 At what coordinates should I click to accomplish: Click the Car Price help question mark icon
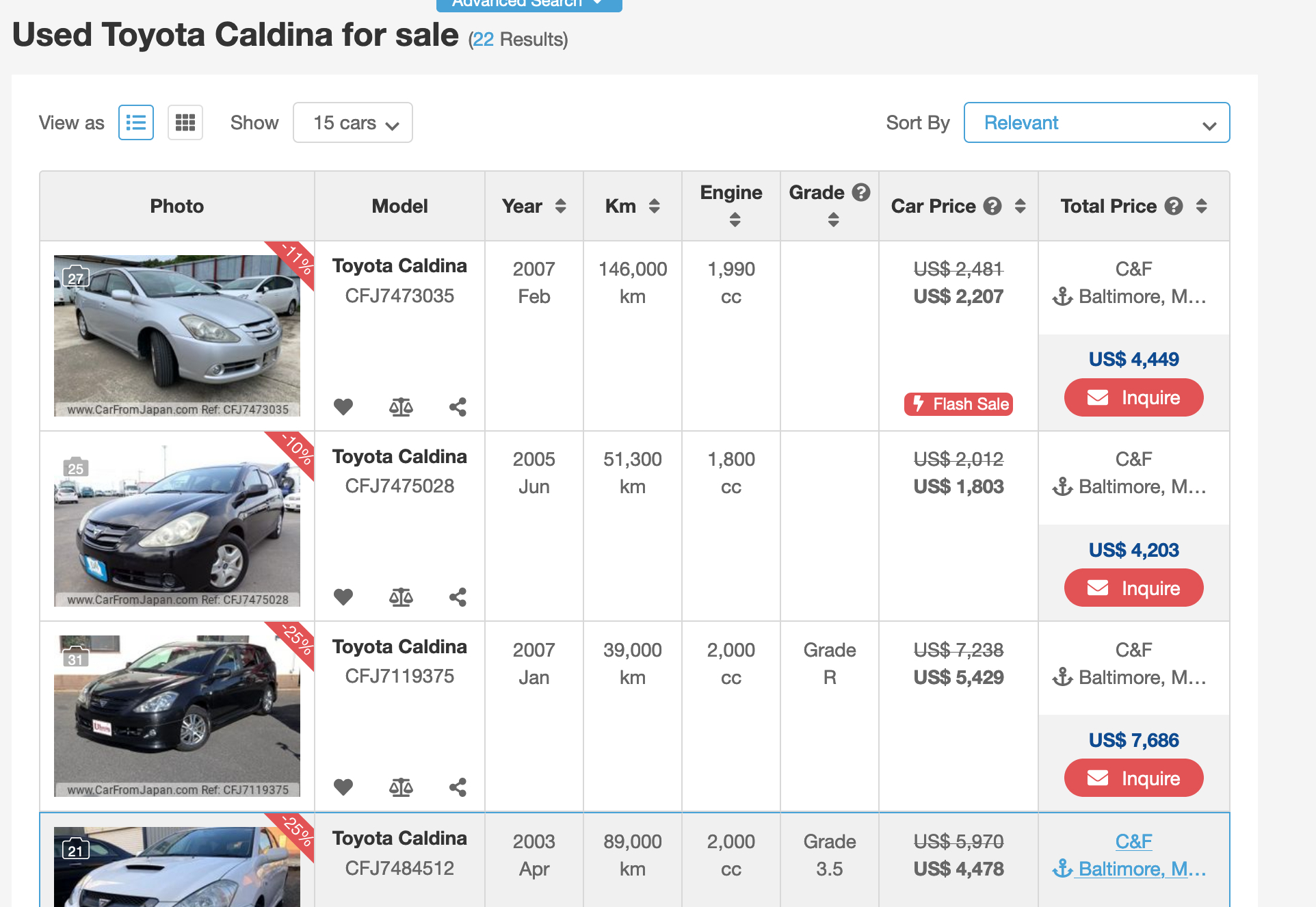pos(992,206)
